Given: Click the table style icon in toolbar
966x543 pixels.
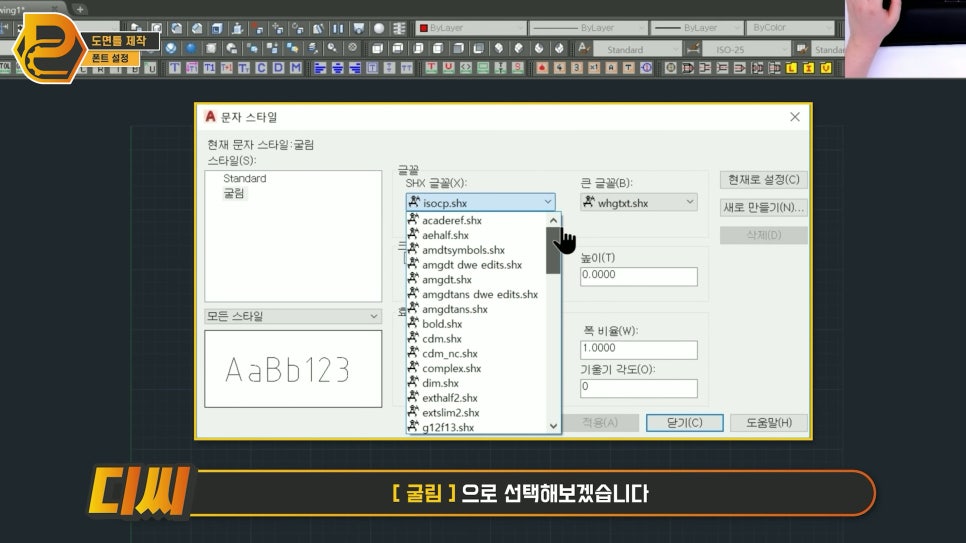Looking at the screenshot, I should [x=802, y=48].
